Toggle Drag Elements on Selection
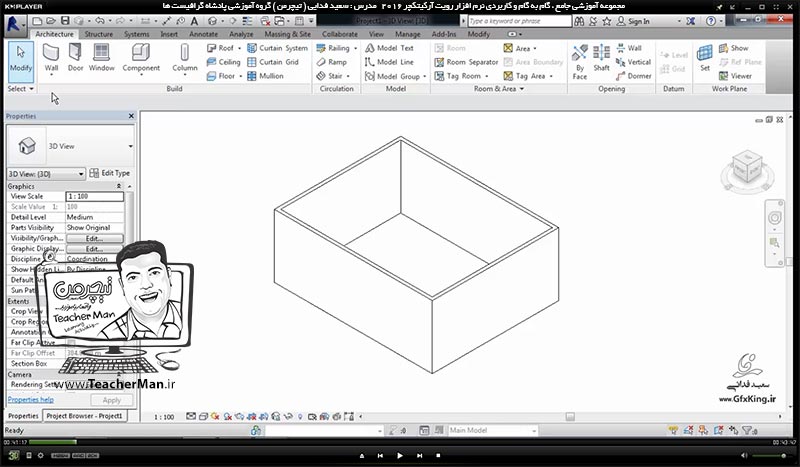The image size is (800, 467). 734,430
